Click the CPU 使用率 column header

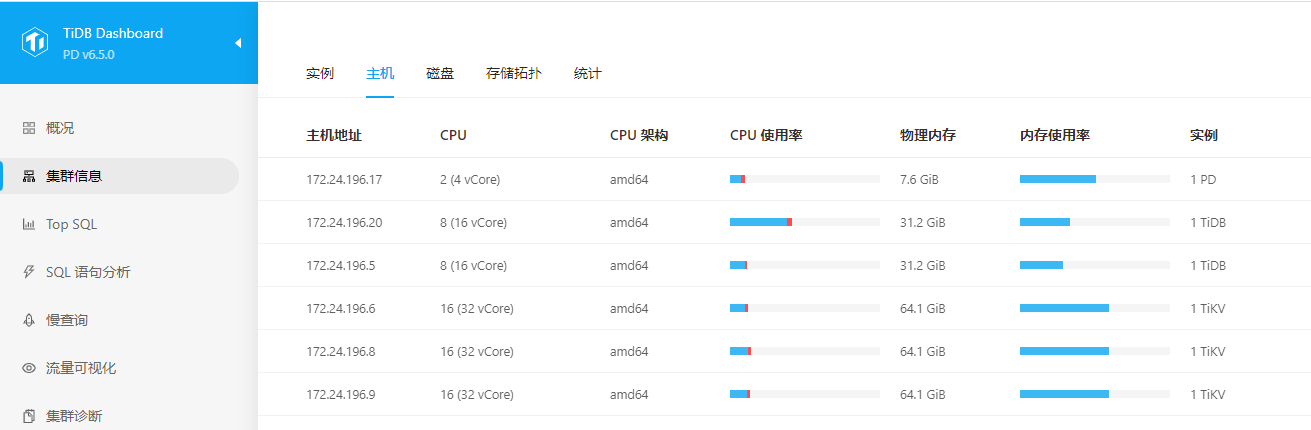(766, 135)
